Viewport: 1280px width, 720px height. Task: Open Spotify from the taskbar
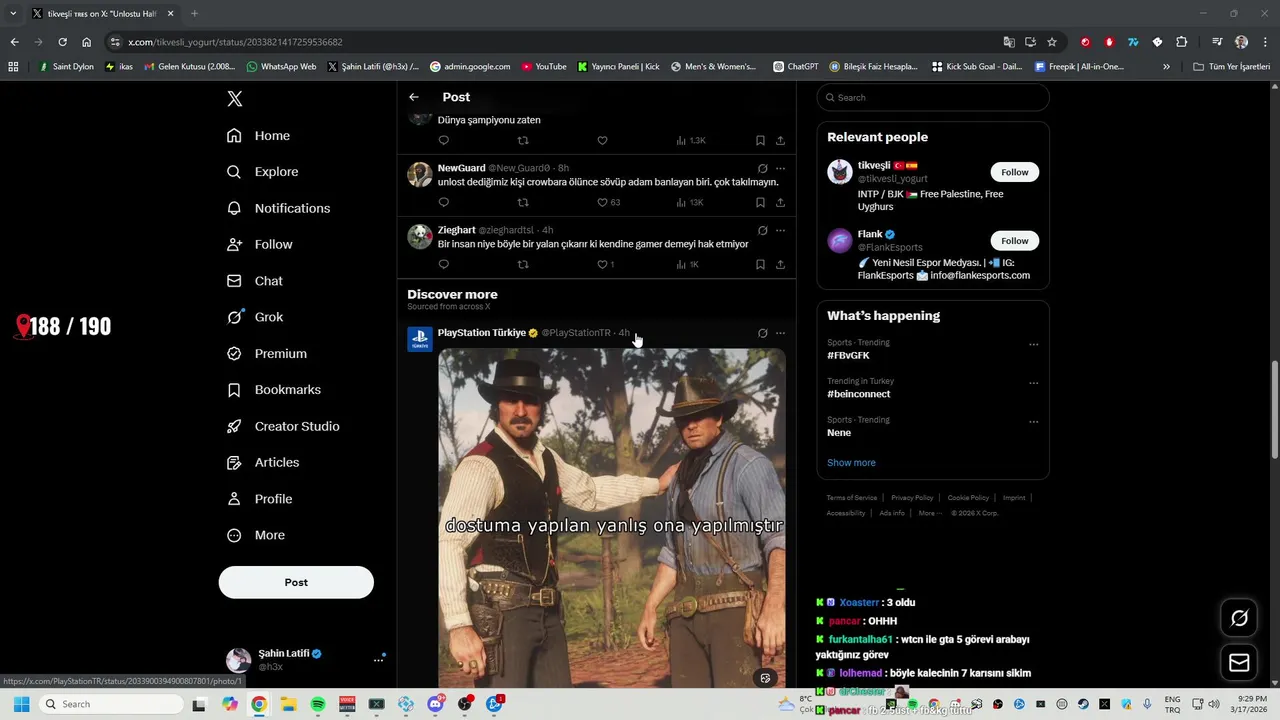click(x=318, y=704)
